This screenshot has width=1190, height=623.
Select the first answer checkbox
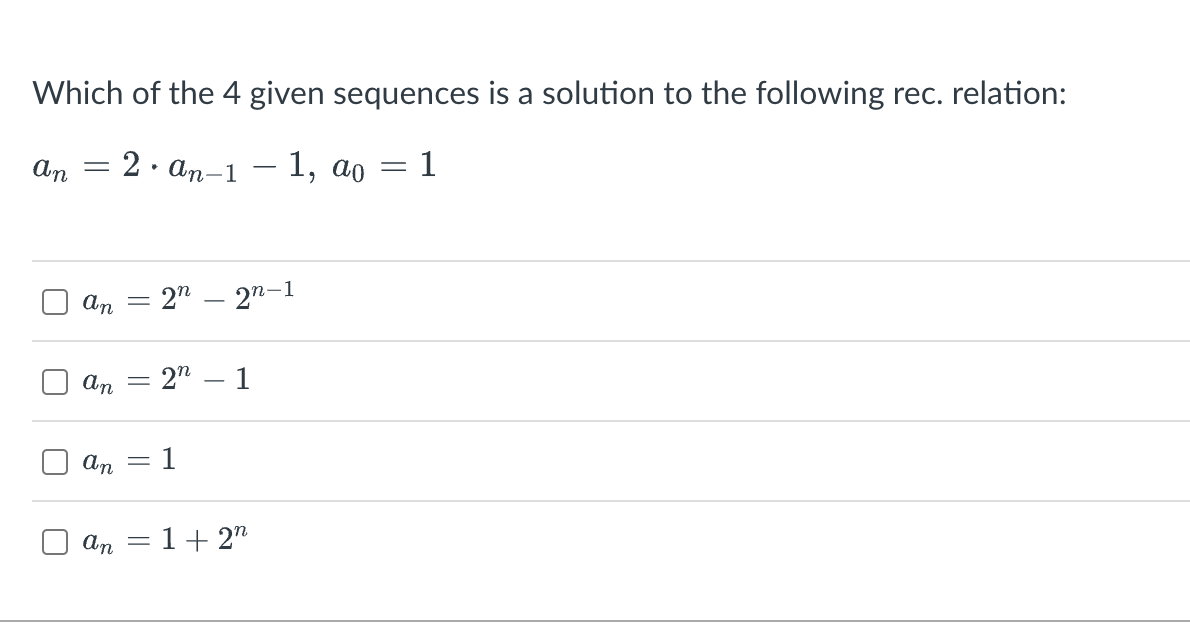[x=55, y=301]
